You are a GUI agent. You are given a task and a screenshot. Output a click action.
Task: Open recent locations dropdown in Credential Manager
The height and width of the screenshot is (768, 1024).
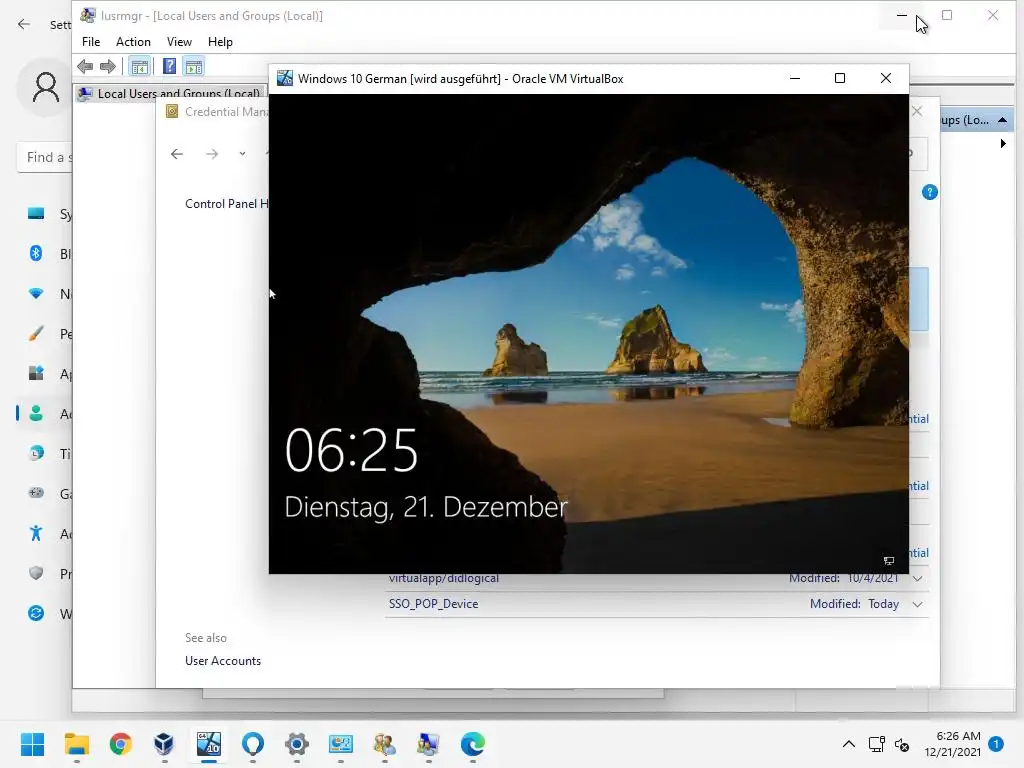(242, 154)
